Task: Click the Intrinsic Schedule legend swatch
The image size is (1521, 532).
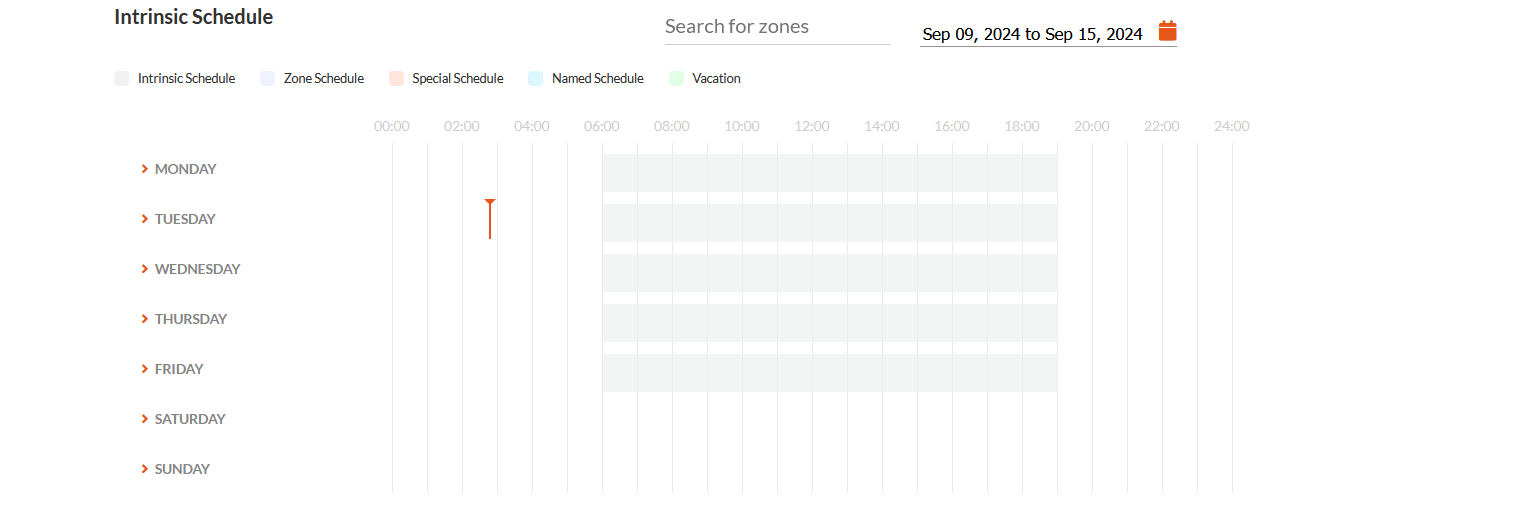Action: tap(121, 78)
